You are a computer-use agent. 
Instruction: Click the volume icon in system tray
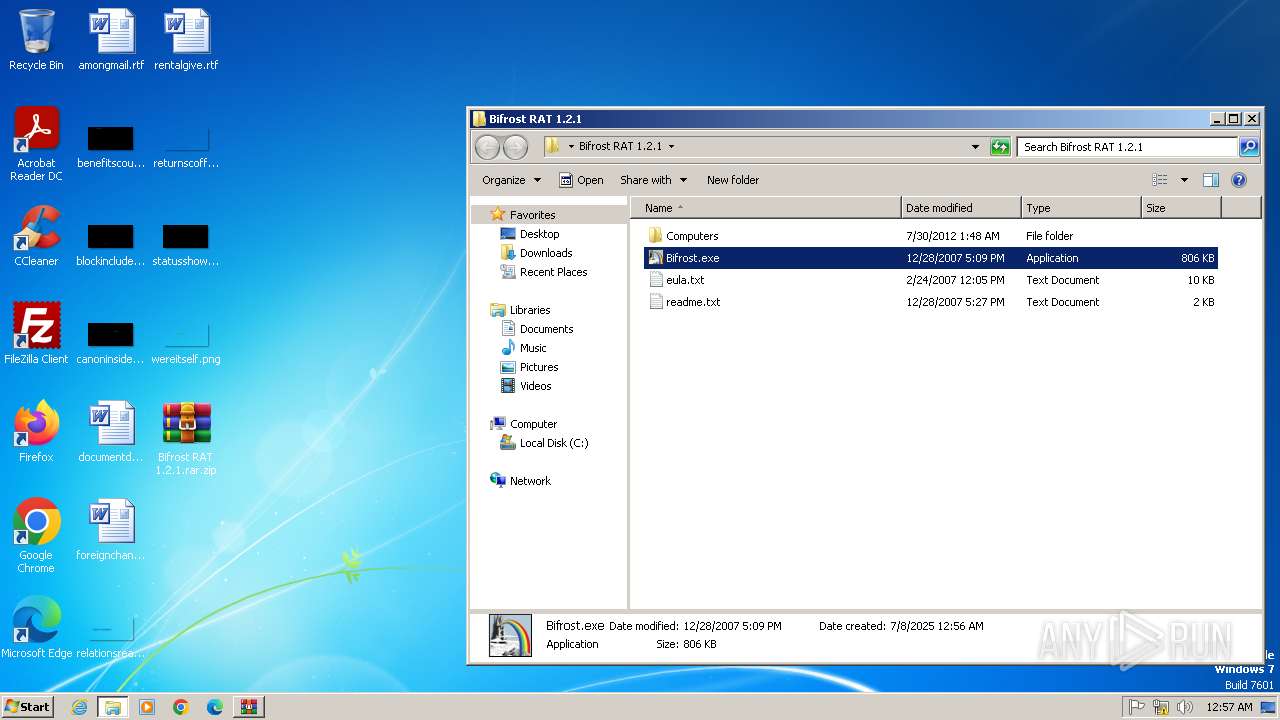point(1185,707)
